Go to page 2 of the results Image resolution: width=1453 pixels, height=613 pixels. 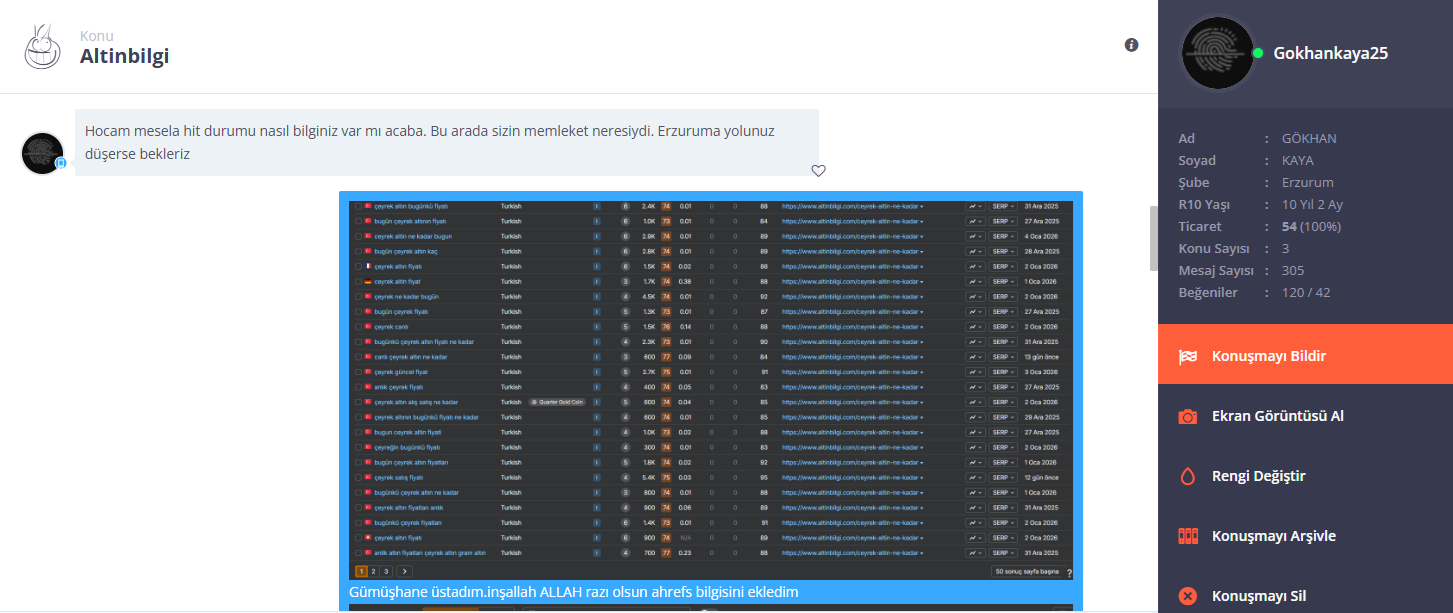[374, 571]
